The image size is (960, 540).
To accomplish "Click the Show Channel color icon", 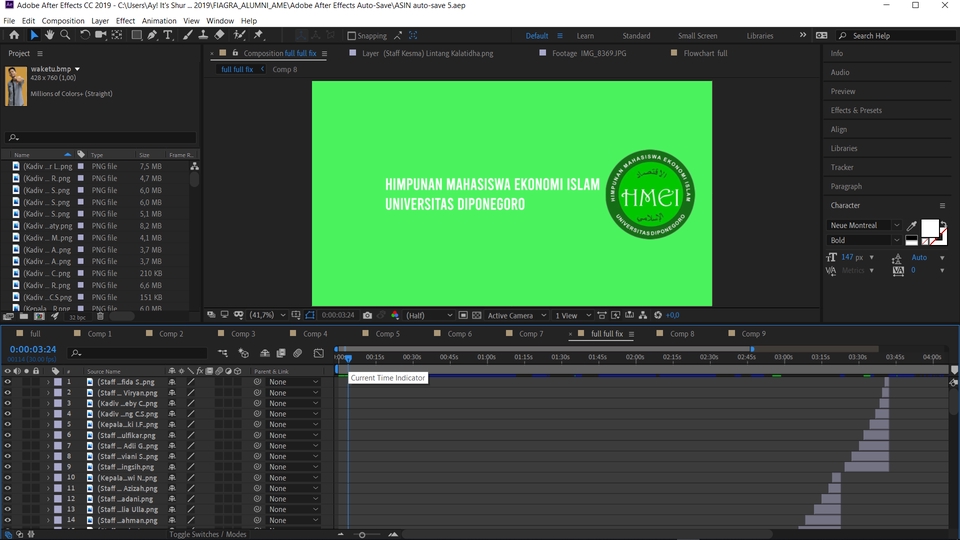I will [395, 315].
